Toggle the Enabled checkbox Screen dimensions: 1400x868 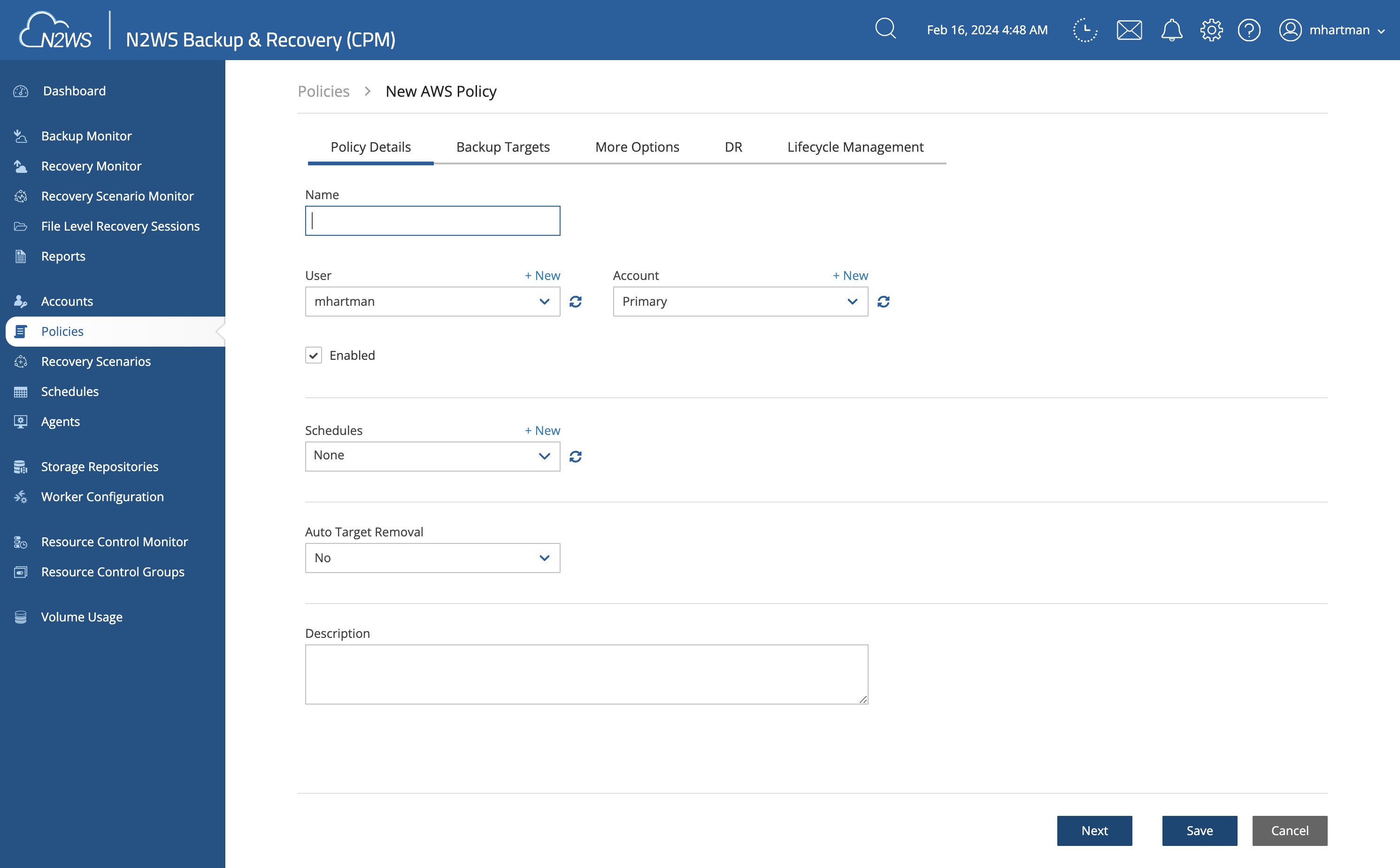coord(313,356)
